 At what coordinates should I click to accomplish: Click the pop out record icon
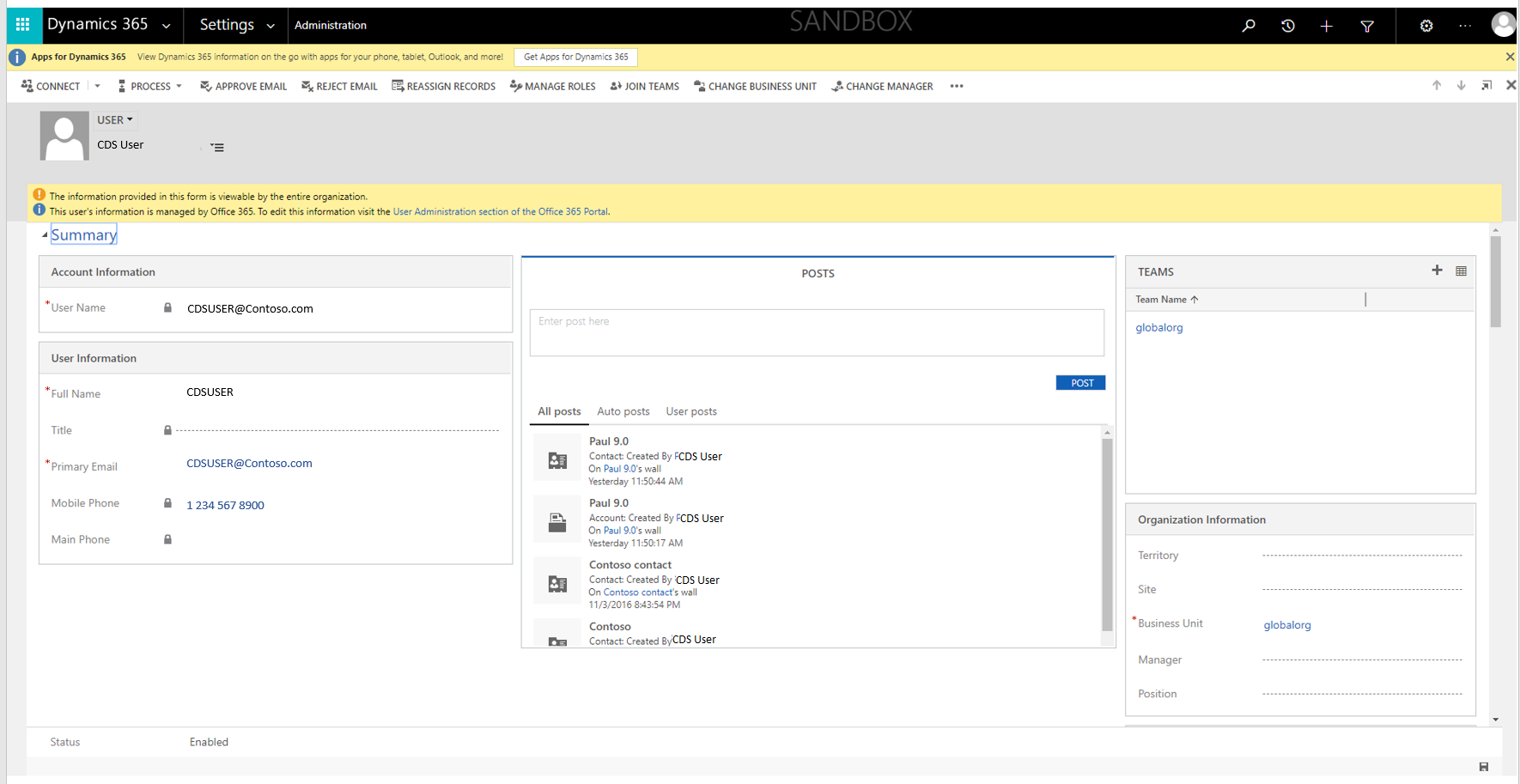coord(1487,85)
